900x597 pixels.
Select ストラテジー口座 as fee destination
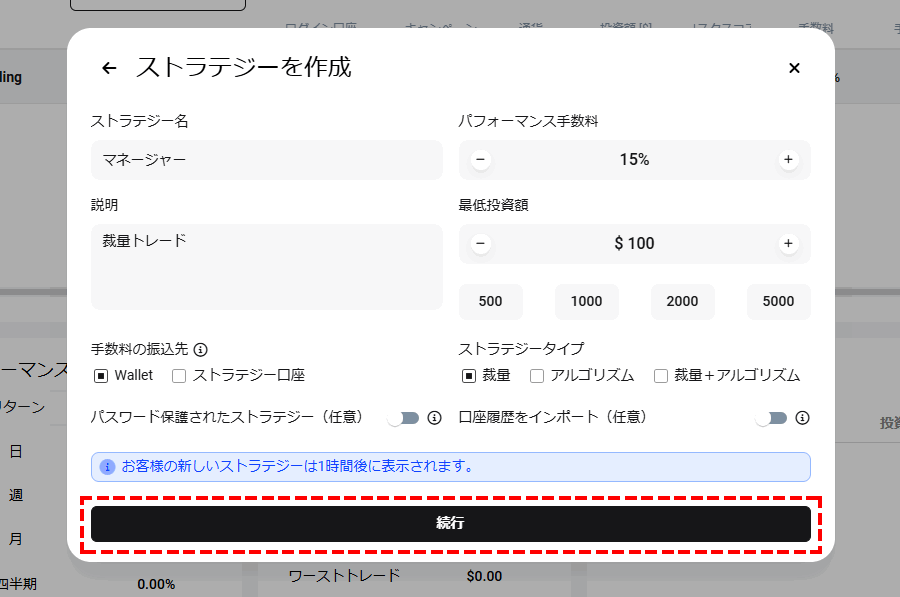tap(179, 376)
